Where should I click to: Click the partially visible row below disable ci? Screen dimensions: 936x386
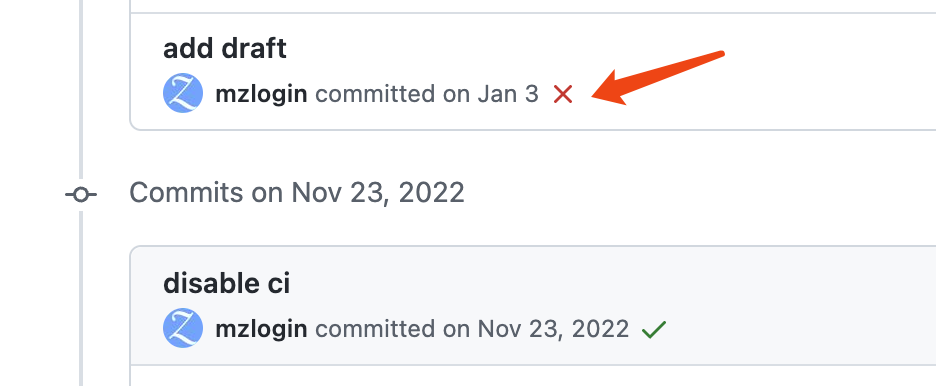[x=532, y=376]
